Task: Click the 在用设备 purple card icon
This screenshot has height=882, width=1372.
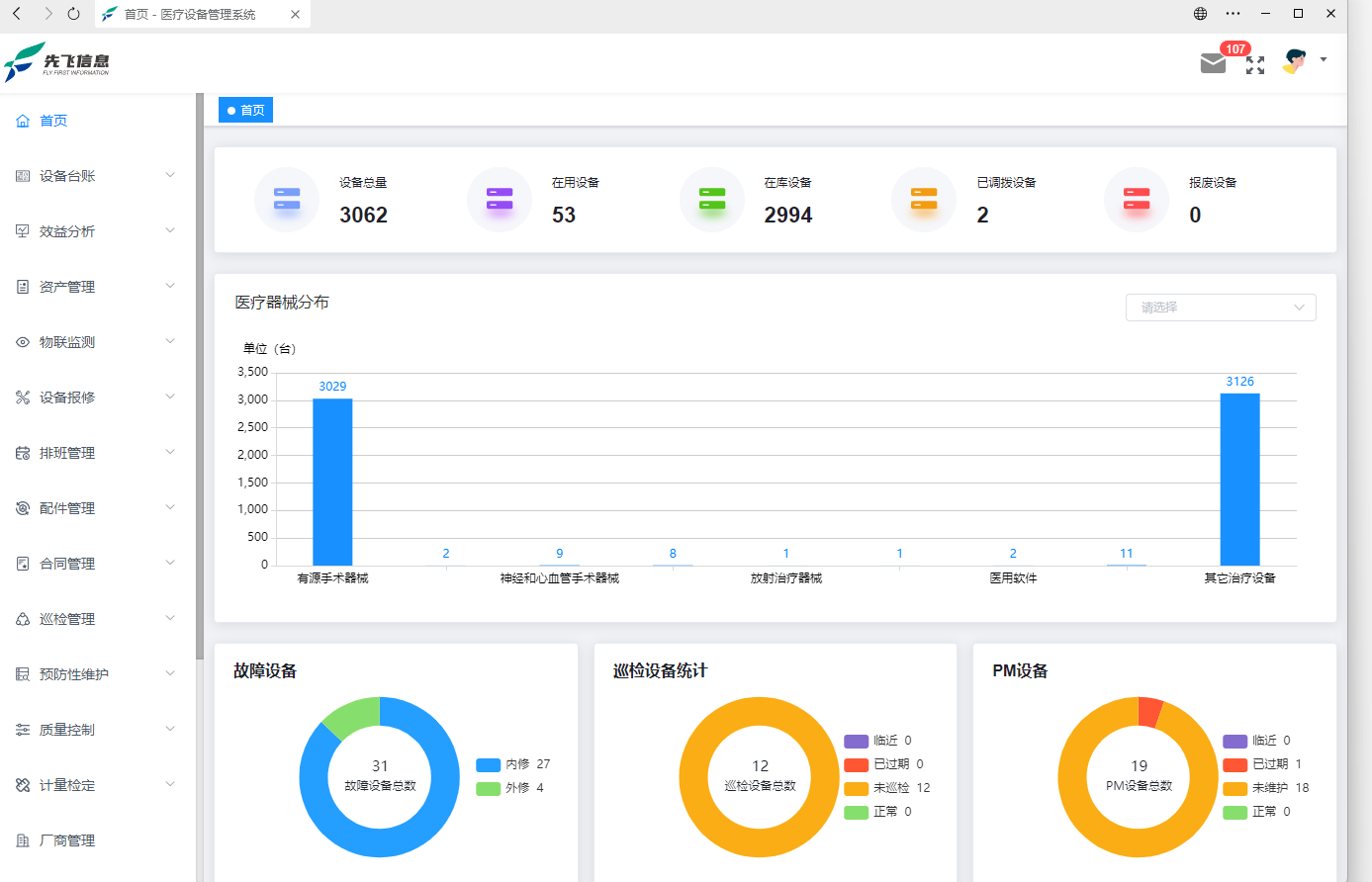Action: coord(500,199)
